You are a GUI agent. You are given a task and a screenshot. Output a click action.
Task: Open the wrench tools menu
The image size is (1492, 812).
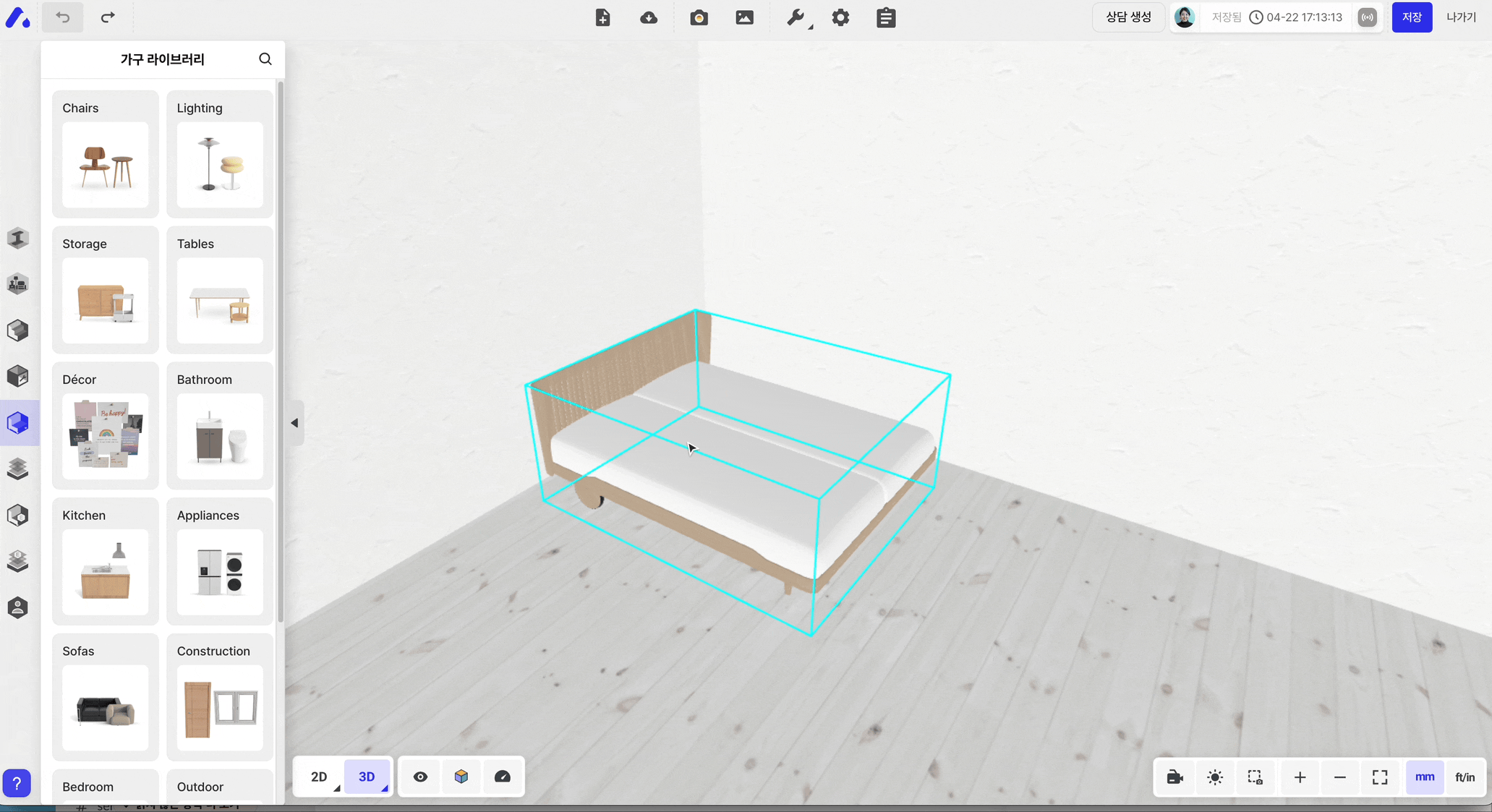coord(796,17)
